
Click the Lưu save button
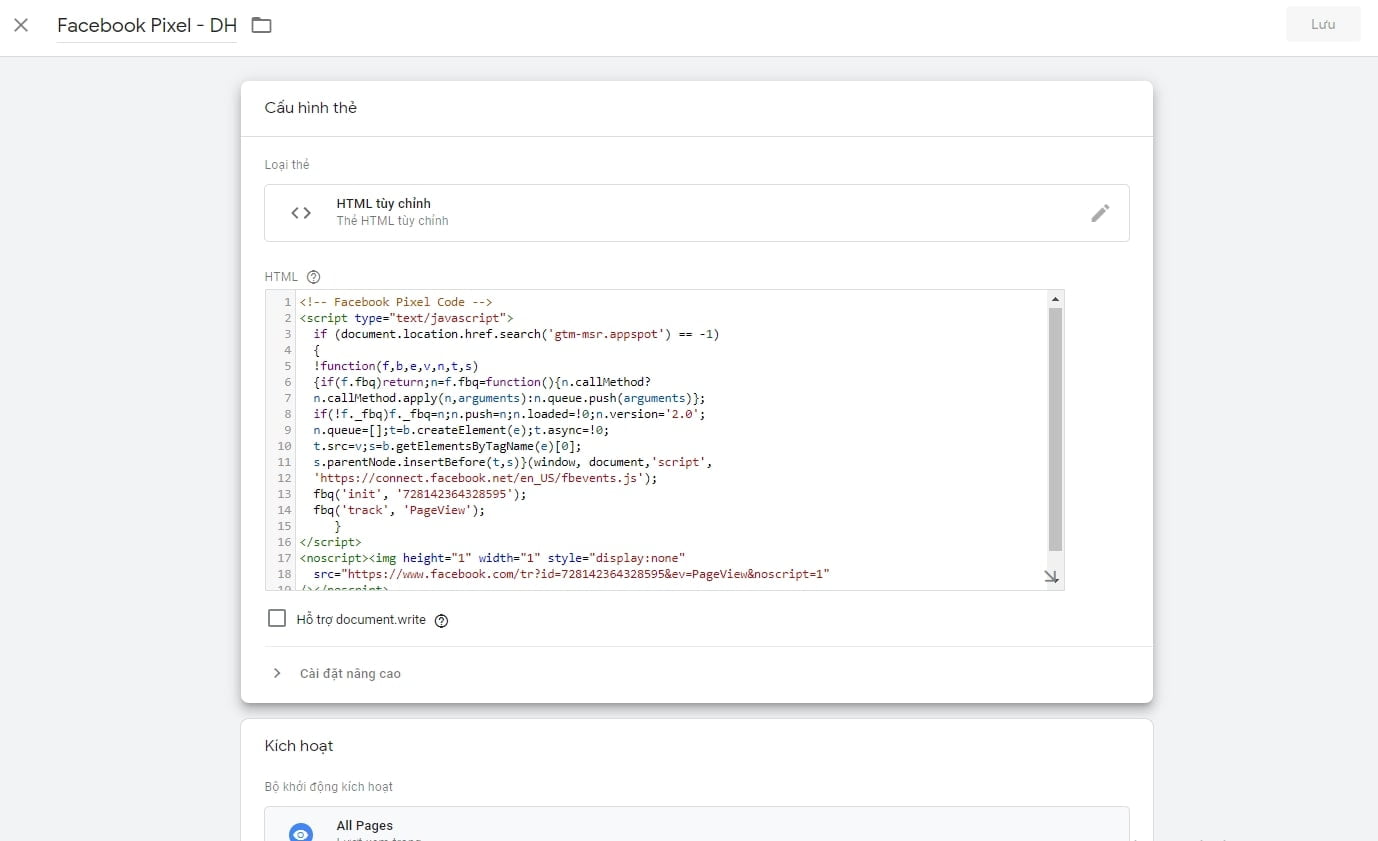[x=1323, y=25]
